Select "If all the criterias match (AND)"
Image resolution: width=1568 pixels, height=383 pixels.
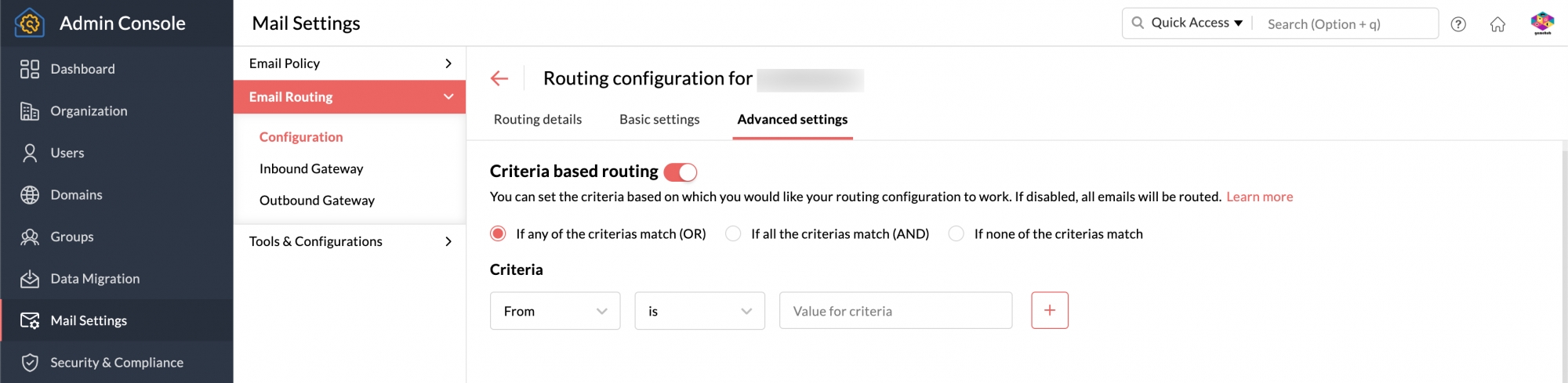point(733,233)
